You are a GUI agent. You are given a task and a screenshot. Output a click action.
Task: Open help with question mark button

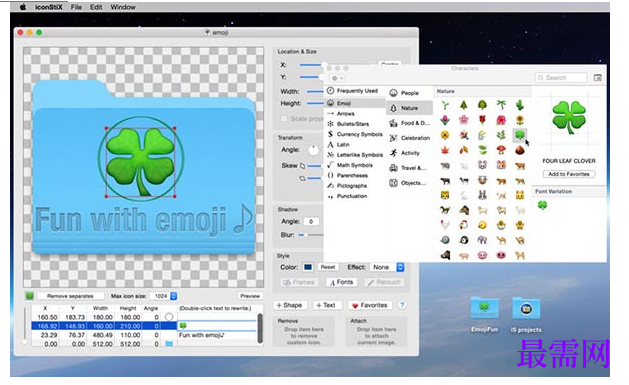click(x=402, y=305)
